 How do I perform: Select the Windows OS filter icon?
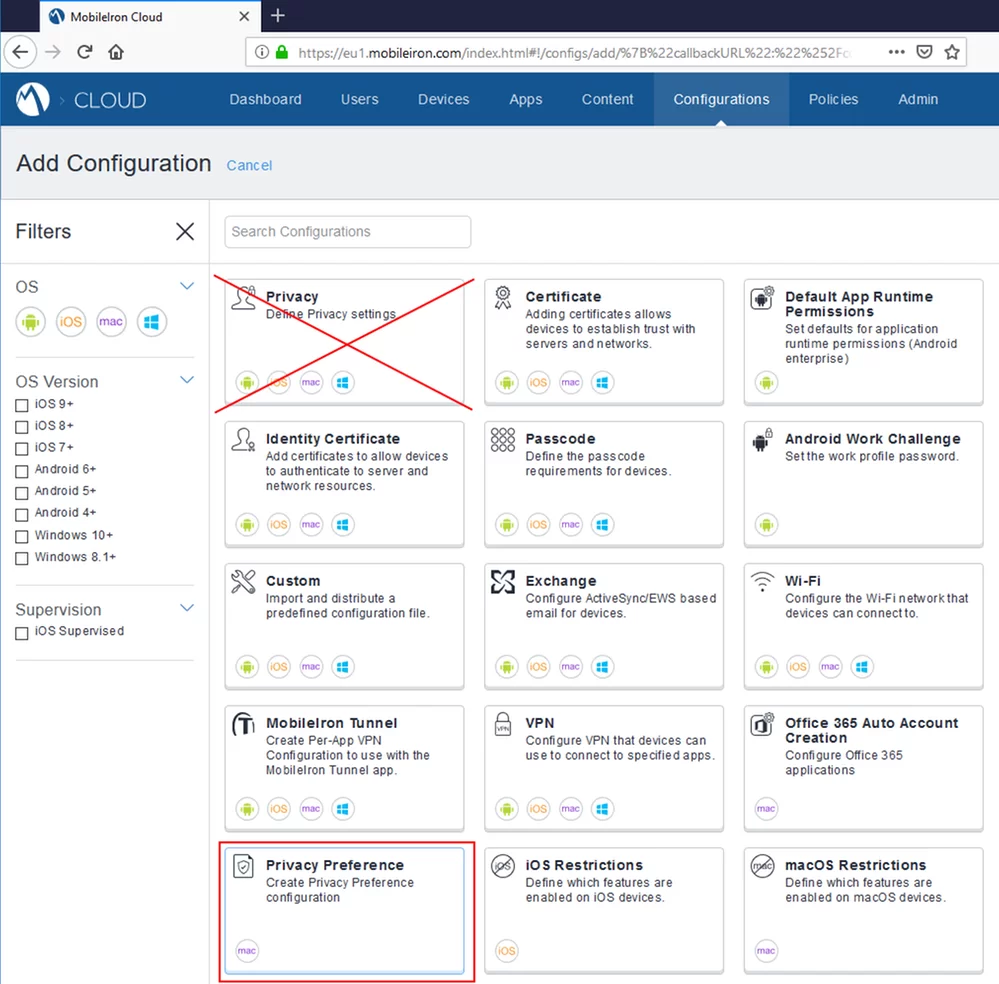152,322
